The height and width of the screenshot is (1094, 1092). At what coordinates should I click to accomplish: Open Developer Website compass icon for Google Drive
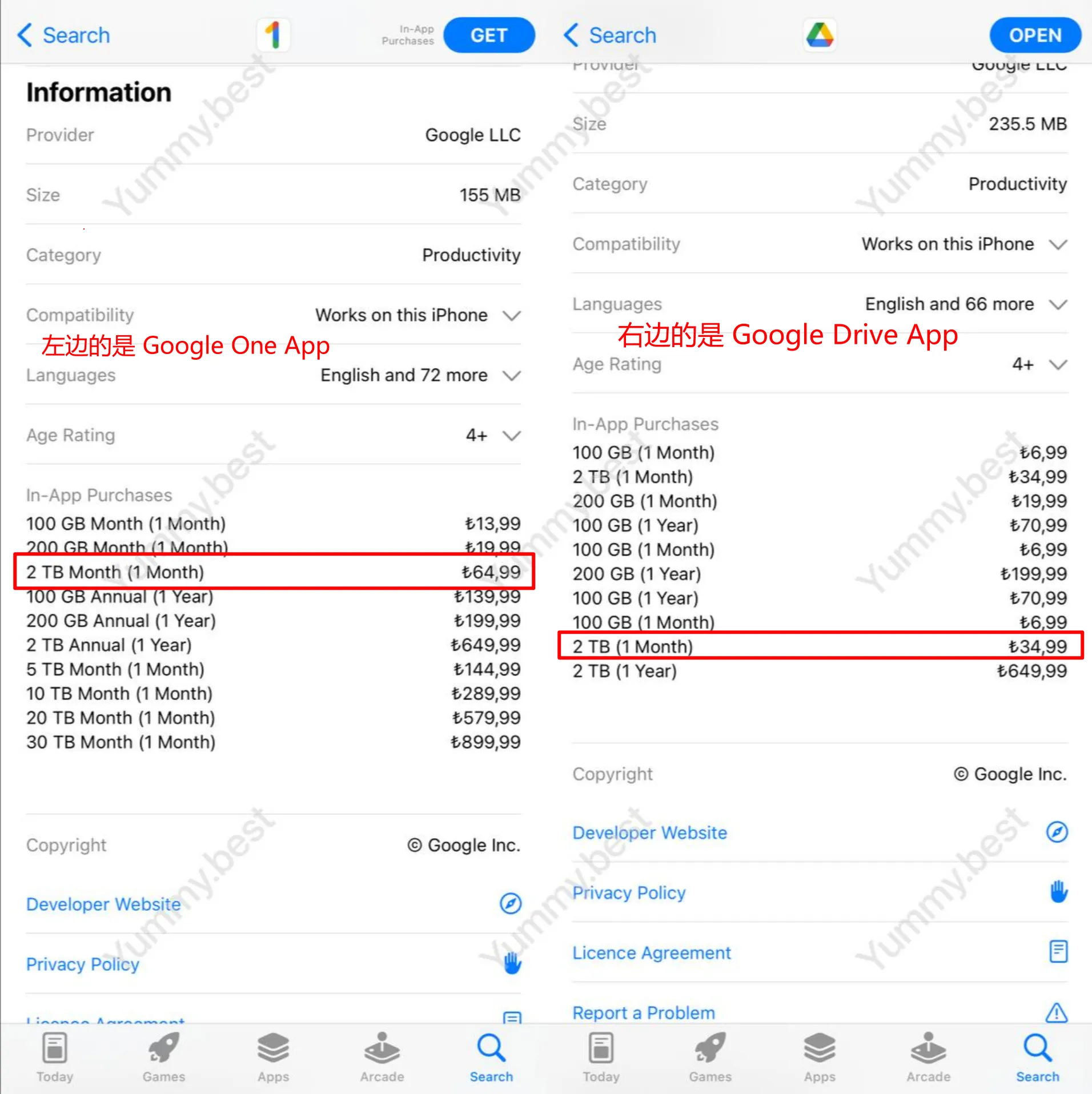coord(1057,832)
